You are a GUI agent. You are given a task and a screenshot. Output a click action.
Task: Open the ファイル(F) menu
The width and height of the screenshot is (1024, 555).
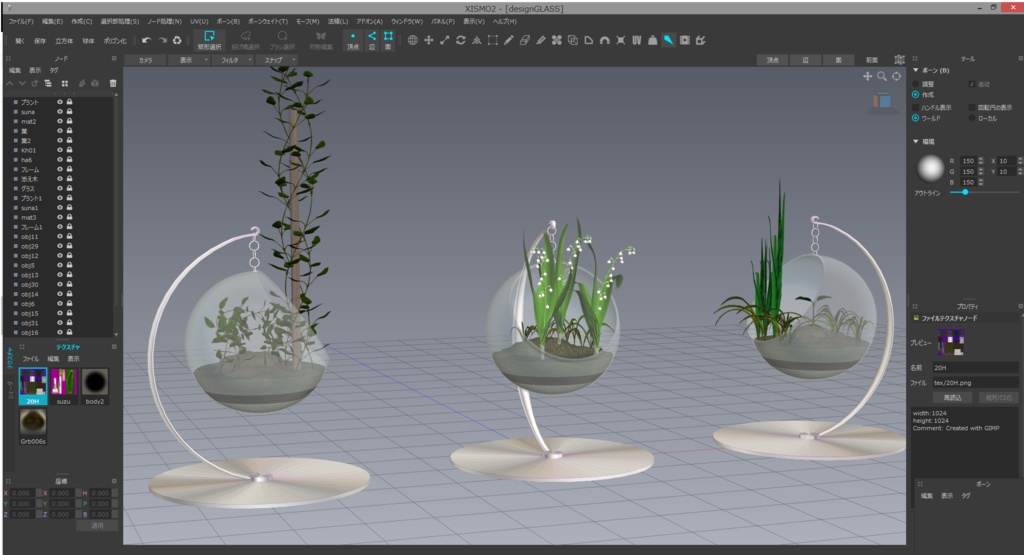[x=21, y=20]
